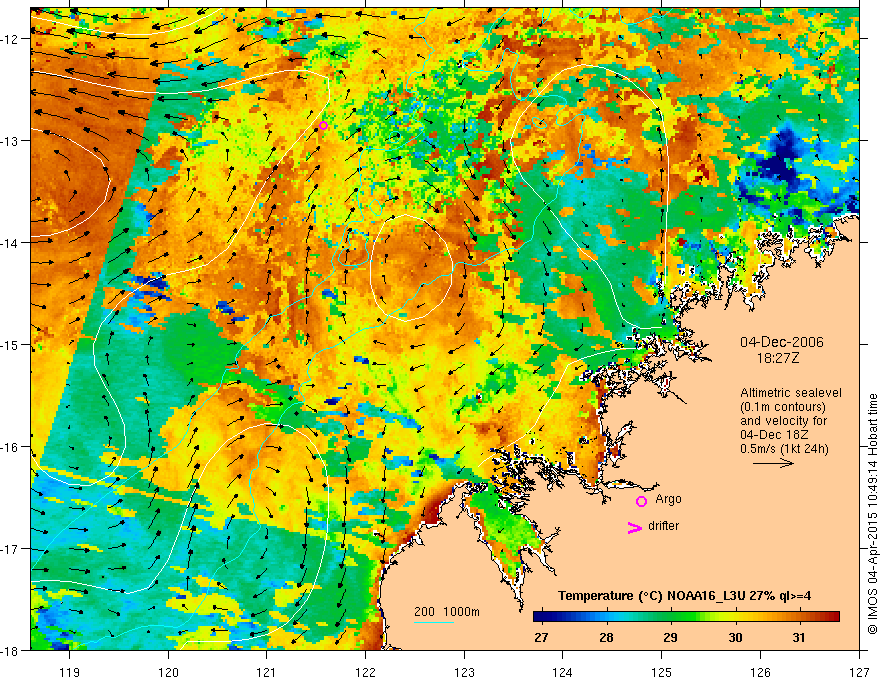Click the '0.5m/s (1kt 24h)' scale label
Image resolution: width=880 pixels, height=680 pixels.
(784, 449)
